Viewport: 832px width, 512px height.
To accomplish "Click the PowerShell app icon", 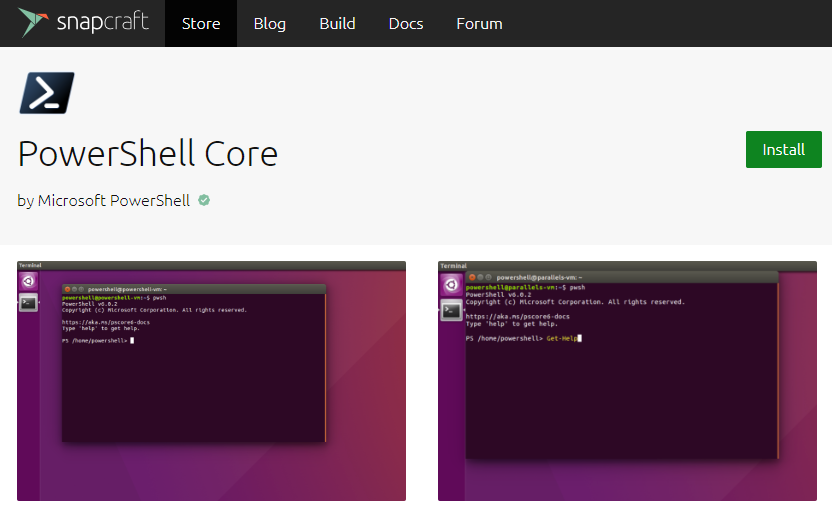I will (x=47, y=93).
